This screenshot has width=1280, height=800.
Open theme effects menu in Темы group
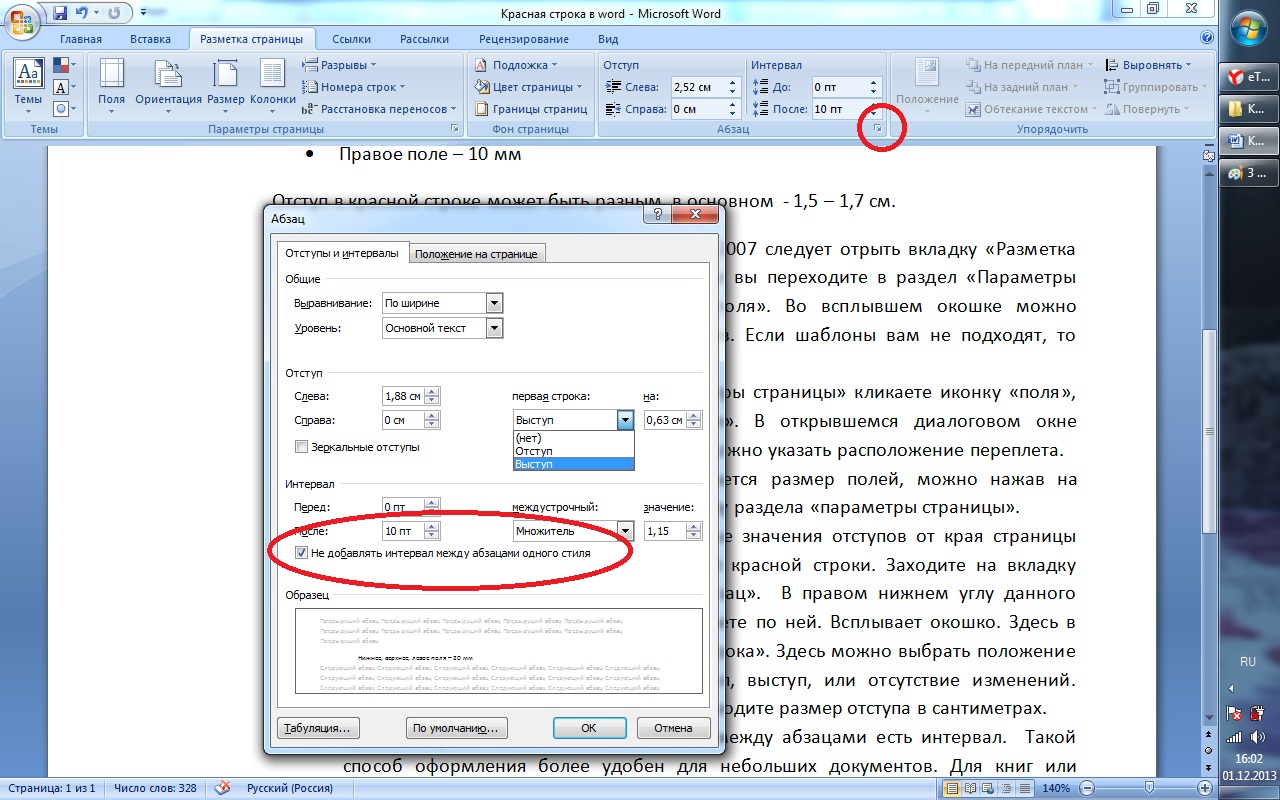(63, 108)
